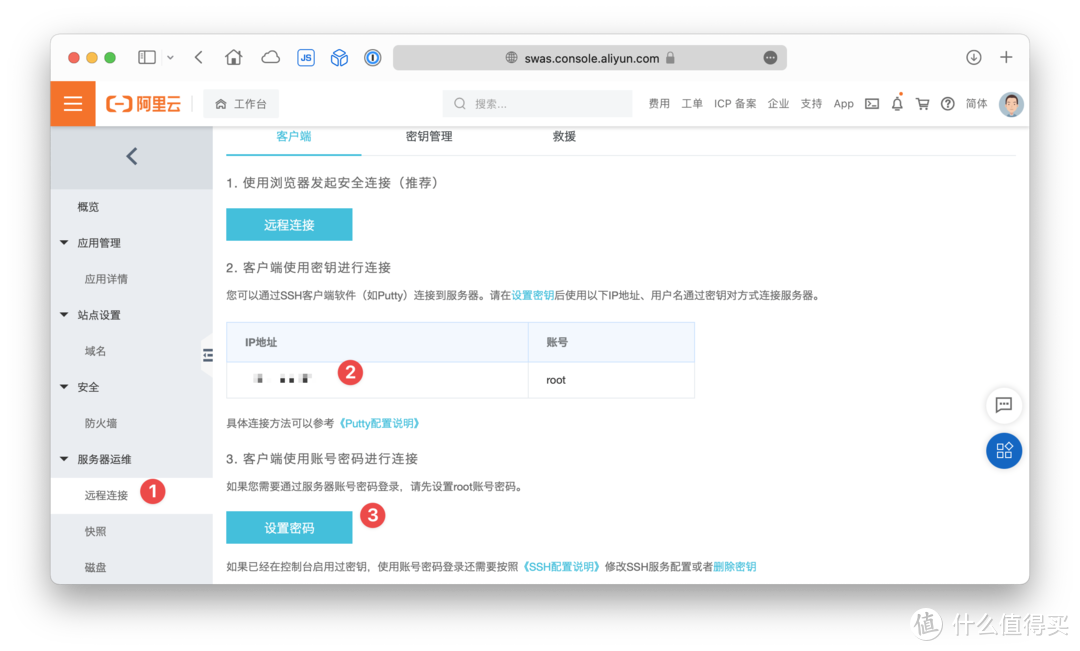Viewport: 1080px width, 651px height.
Task: Click the cube extension icon
Action: point(339,58)
